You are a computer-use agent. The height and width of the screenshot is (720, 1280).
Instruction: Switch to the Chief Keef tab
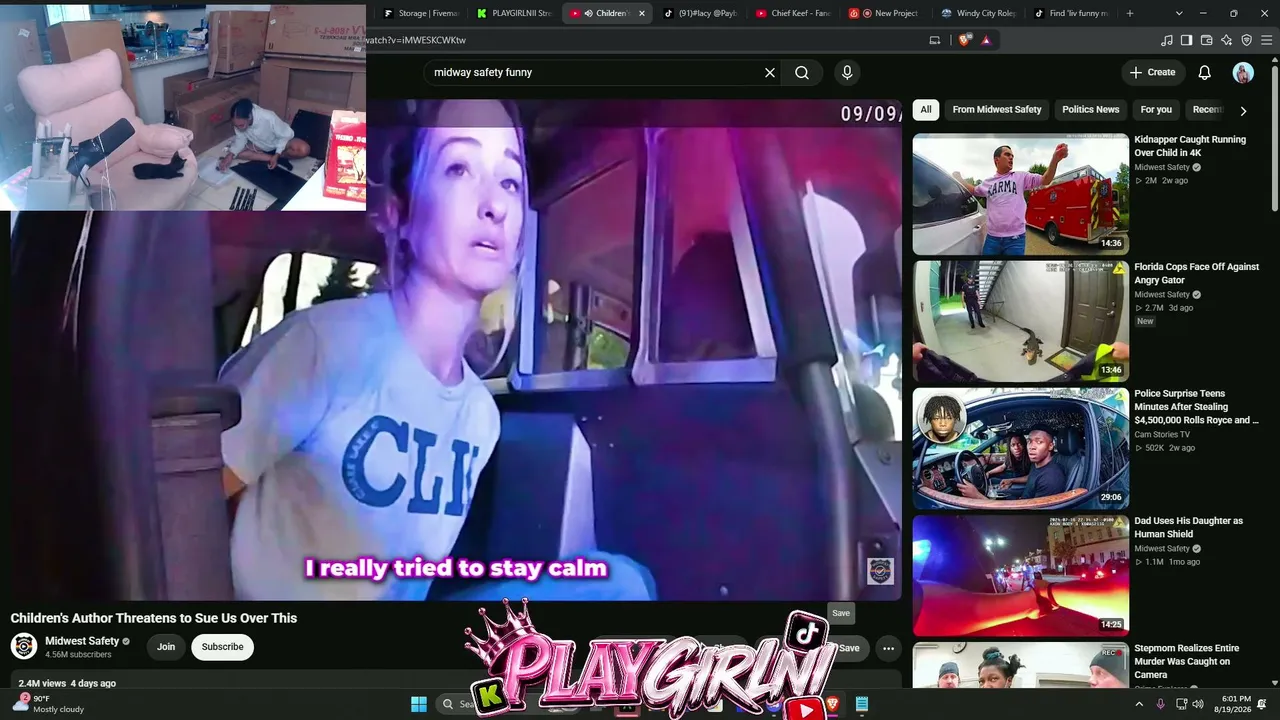tap(794, 13)
